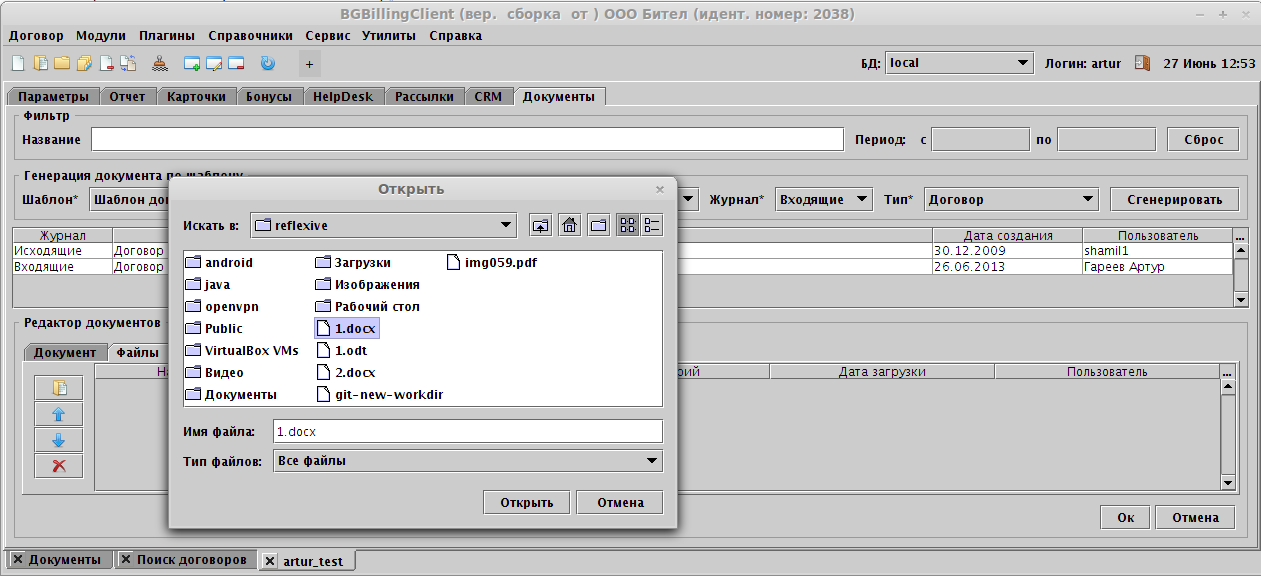Image resolution: width=1261 pixels, height=576 pixels.
Task: Click the home folder icon in the dialog
Action: point(569,224)
